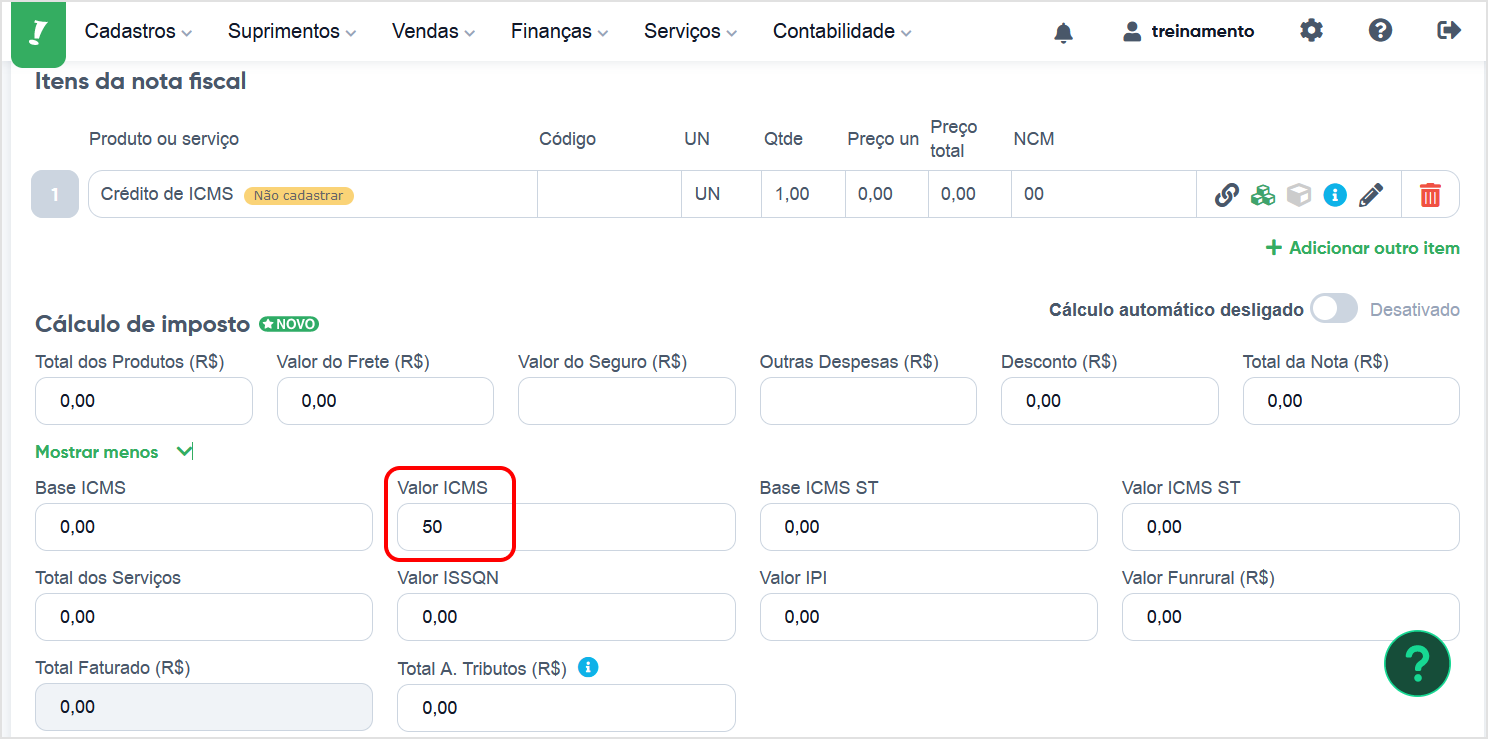Expand the Suprimentos menu
This screenshot has height=740, width=1488.
coord(285,31)
